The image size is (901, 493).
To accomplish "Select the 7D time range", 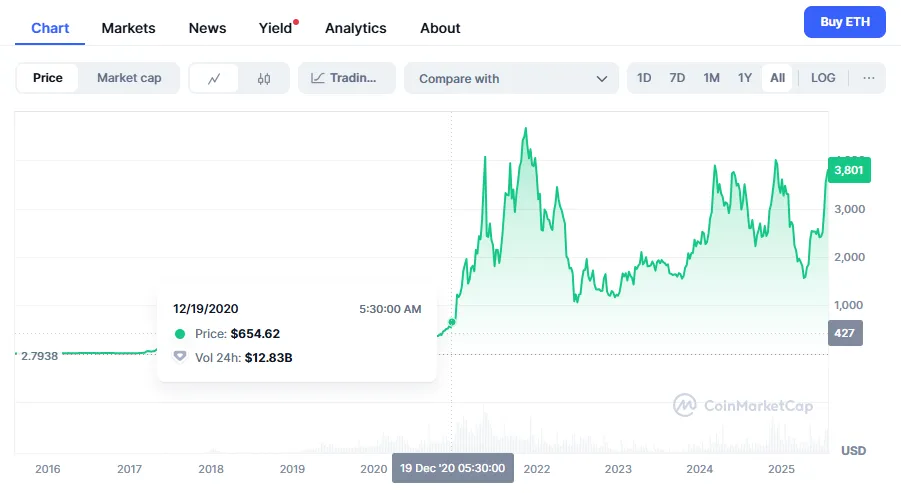I will click(x=677, y=78).
